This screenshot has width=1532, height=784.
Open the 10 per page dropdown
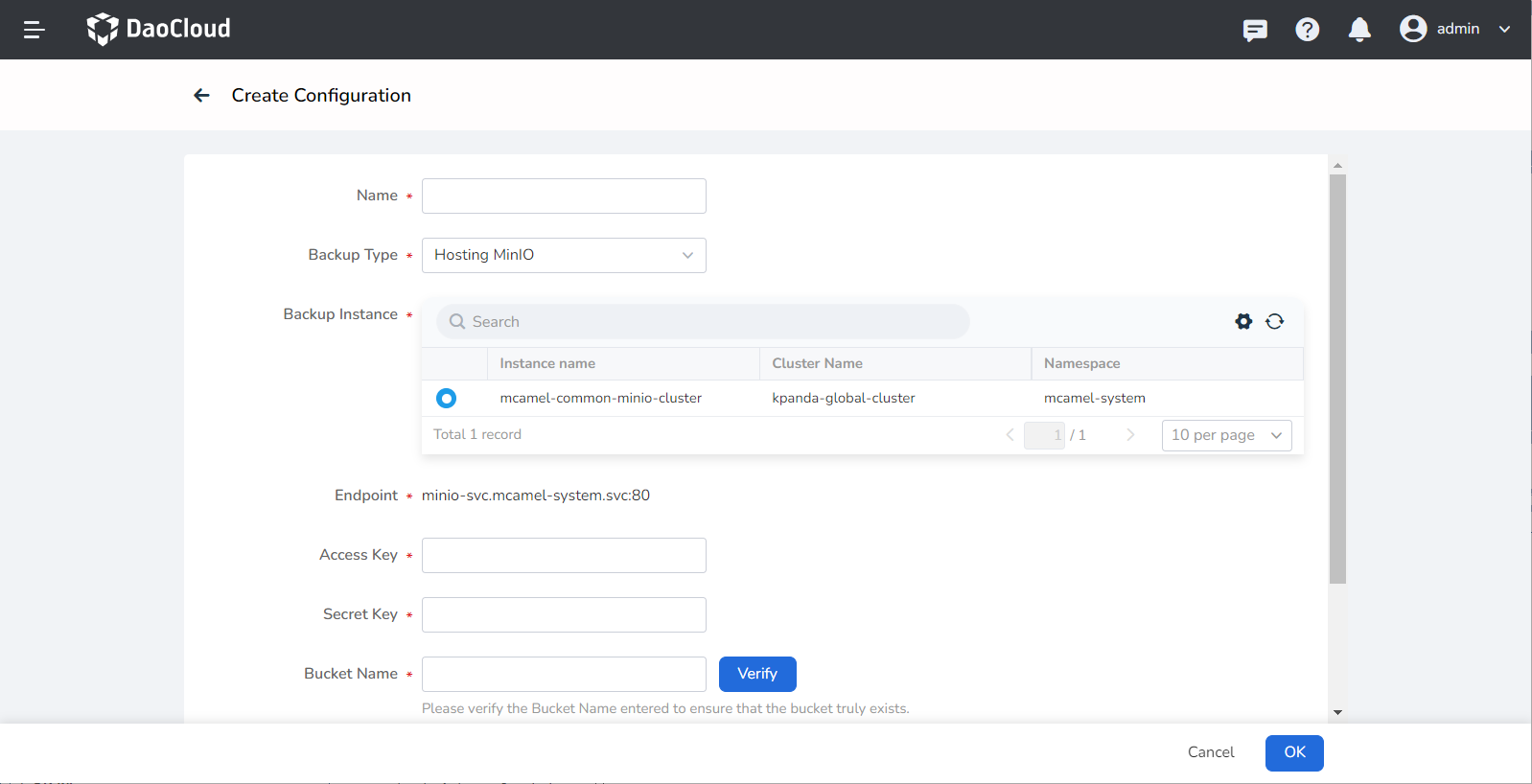click(x=1226, y=435)
